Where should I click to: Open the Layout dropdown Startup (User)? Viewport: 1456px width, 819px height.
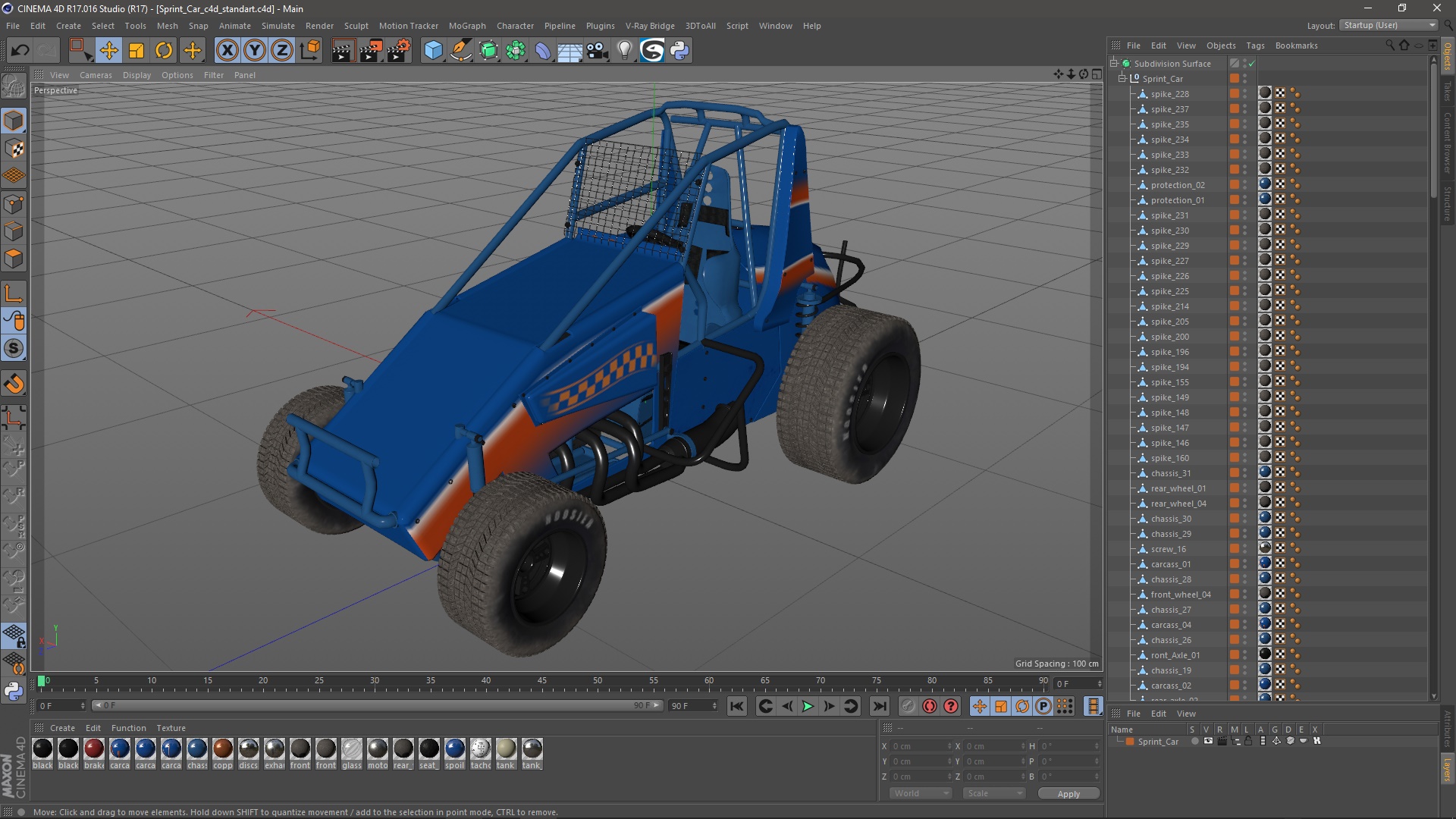(1389, 25)
